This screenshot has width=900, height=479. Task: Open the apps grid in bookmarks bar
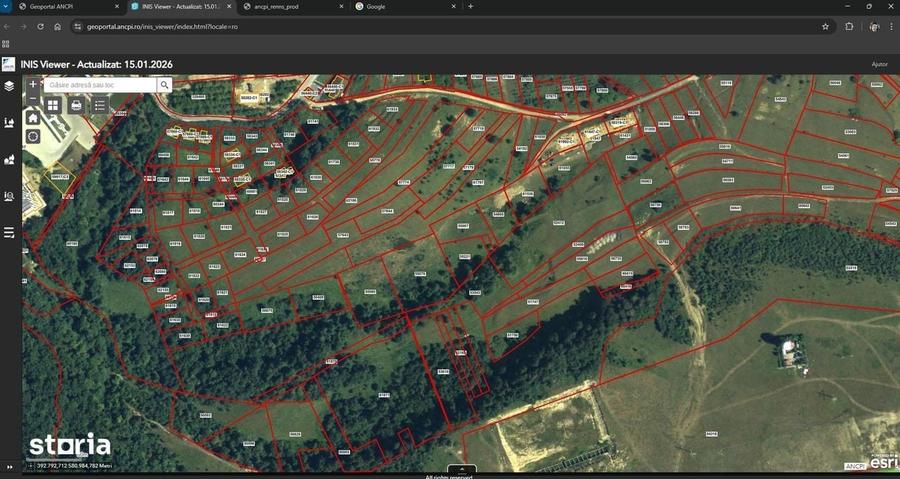(6, 44)
